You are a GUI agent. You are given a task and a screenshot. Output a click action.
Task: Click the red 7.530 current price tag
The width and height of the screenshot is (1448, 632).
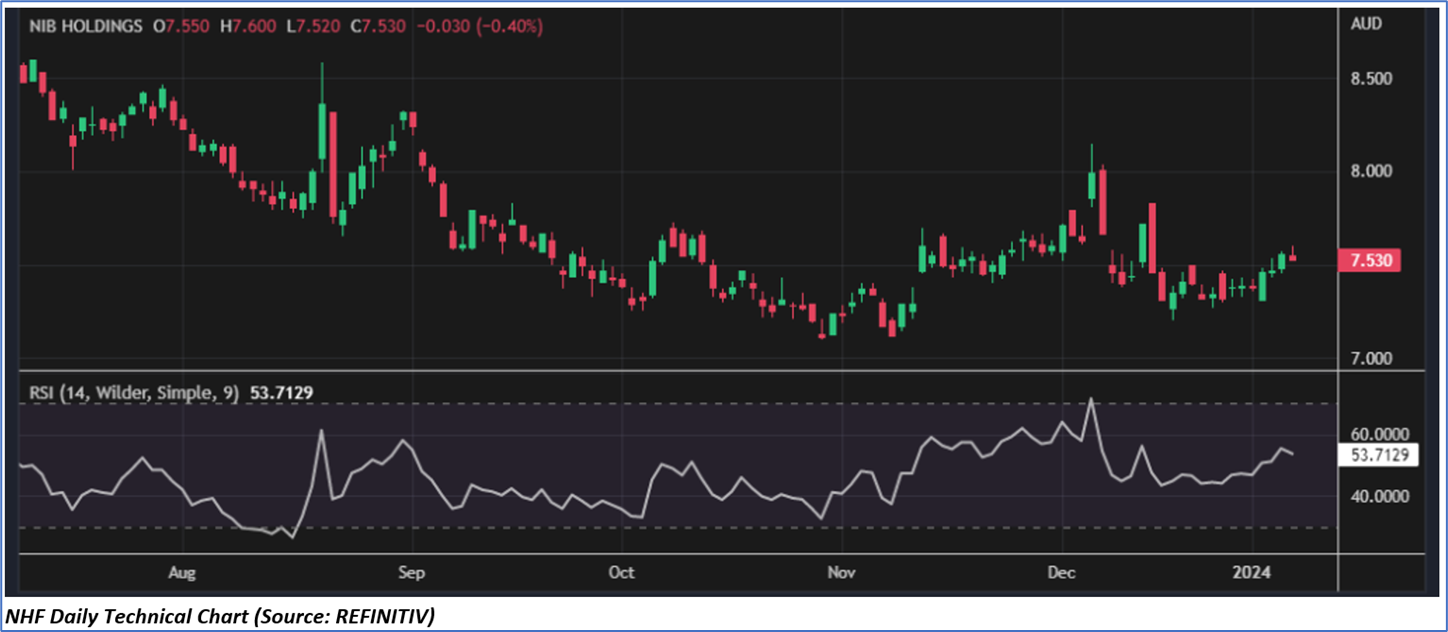click(x=1368, y=261)
